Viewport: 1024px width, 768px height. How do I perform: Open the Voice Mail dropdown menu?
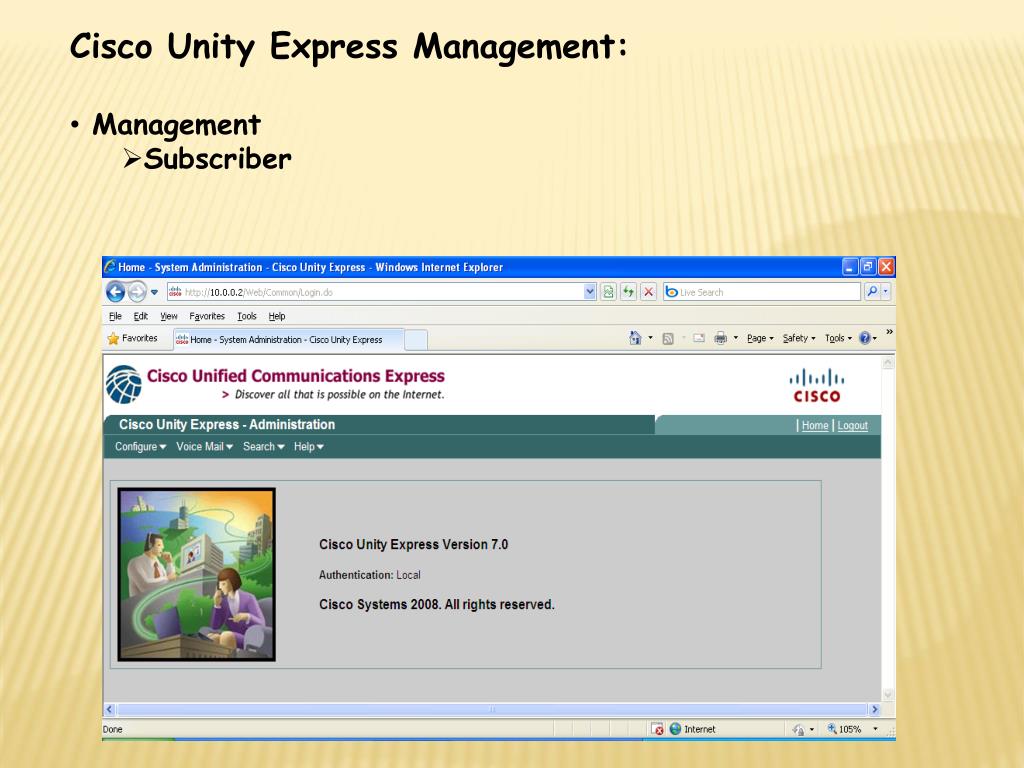pos(204,447)
